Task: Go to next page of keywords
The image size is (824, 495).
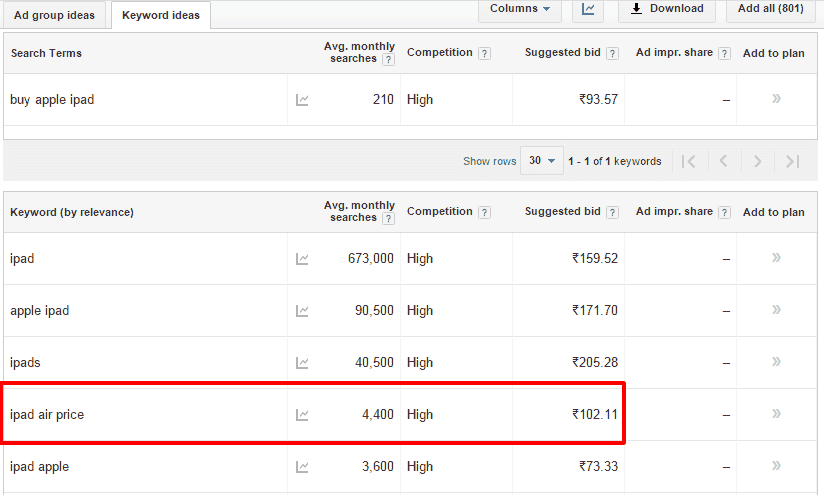Action: click(757, 161)
